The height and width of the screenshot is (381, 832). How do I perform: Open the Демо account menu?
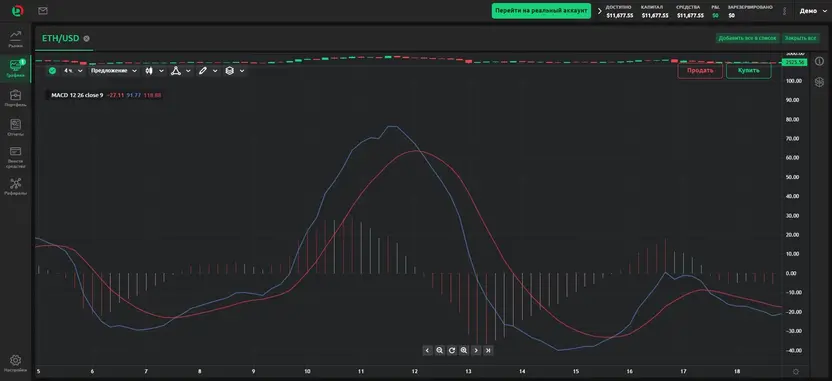809,11
